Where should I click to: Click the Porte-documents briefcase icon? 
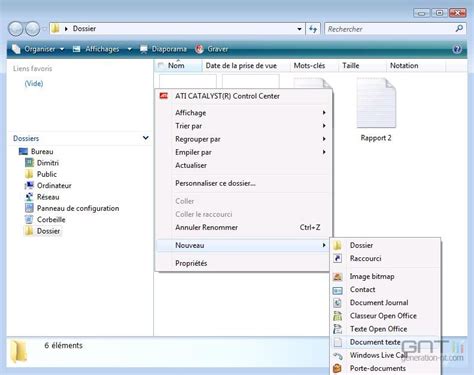pyautogui.click(x=337, y=368)
